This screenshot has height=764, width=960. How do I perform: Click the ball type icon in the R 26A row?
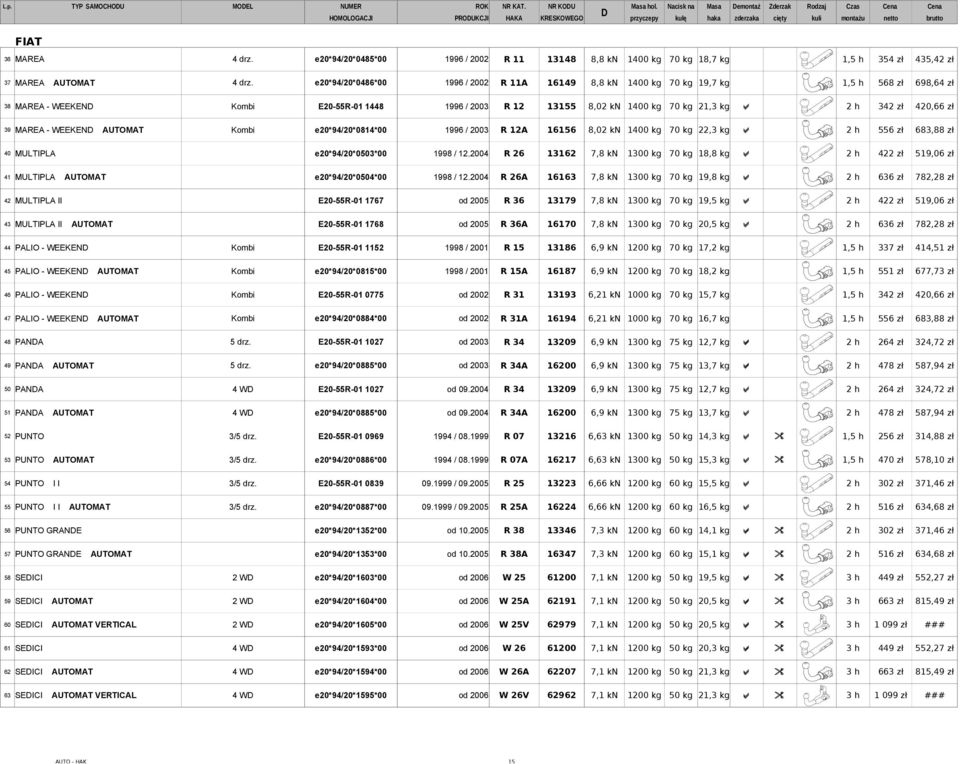coord(816,177)
